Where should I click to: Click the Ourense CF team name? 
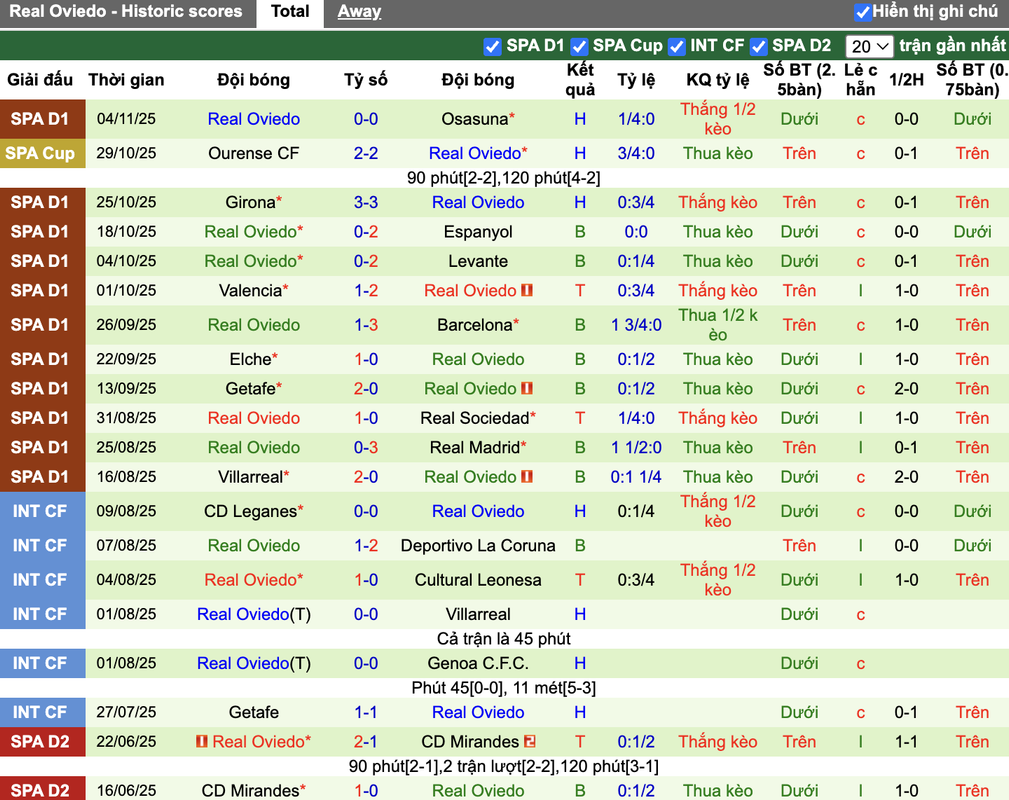[x=254, y=153]
